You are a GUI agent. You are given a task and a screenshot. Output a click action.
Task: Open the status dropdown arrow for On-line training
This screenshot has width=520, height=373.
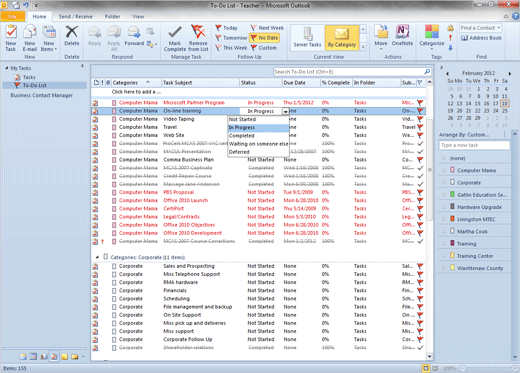pyautogui.click(x=286, y=111)
